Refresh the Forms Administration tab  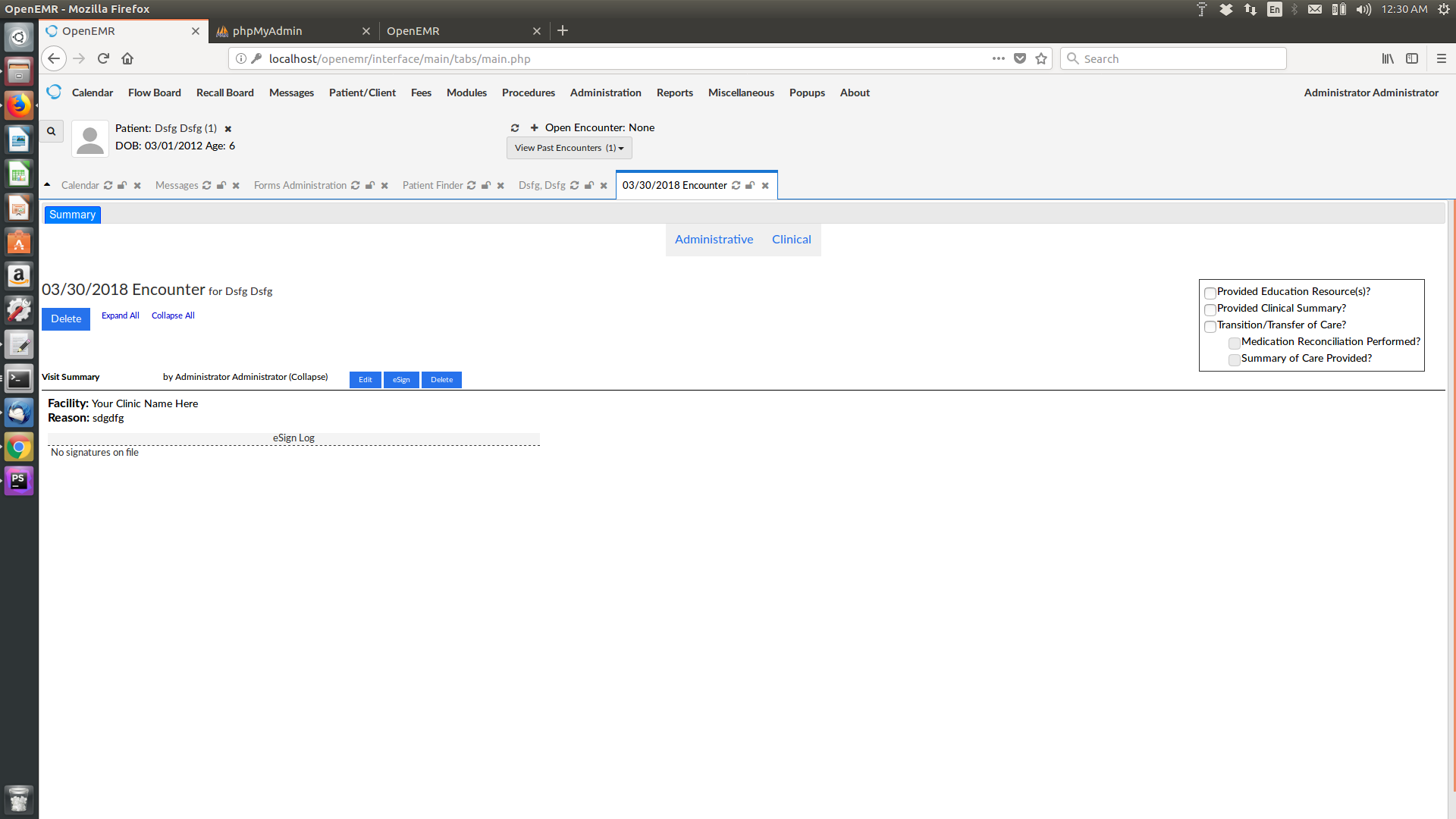[355, 186]
